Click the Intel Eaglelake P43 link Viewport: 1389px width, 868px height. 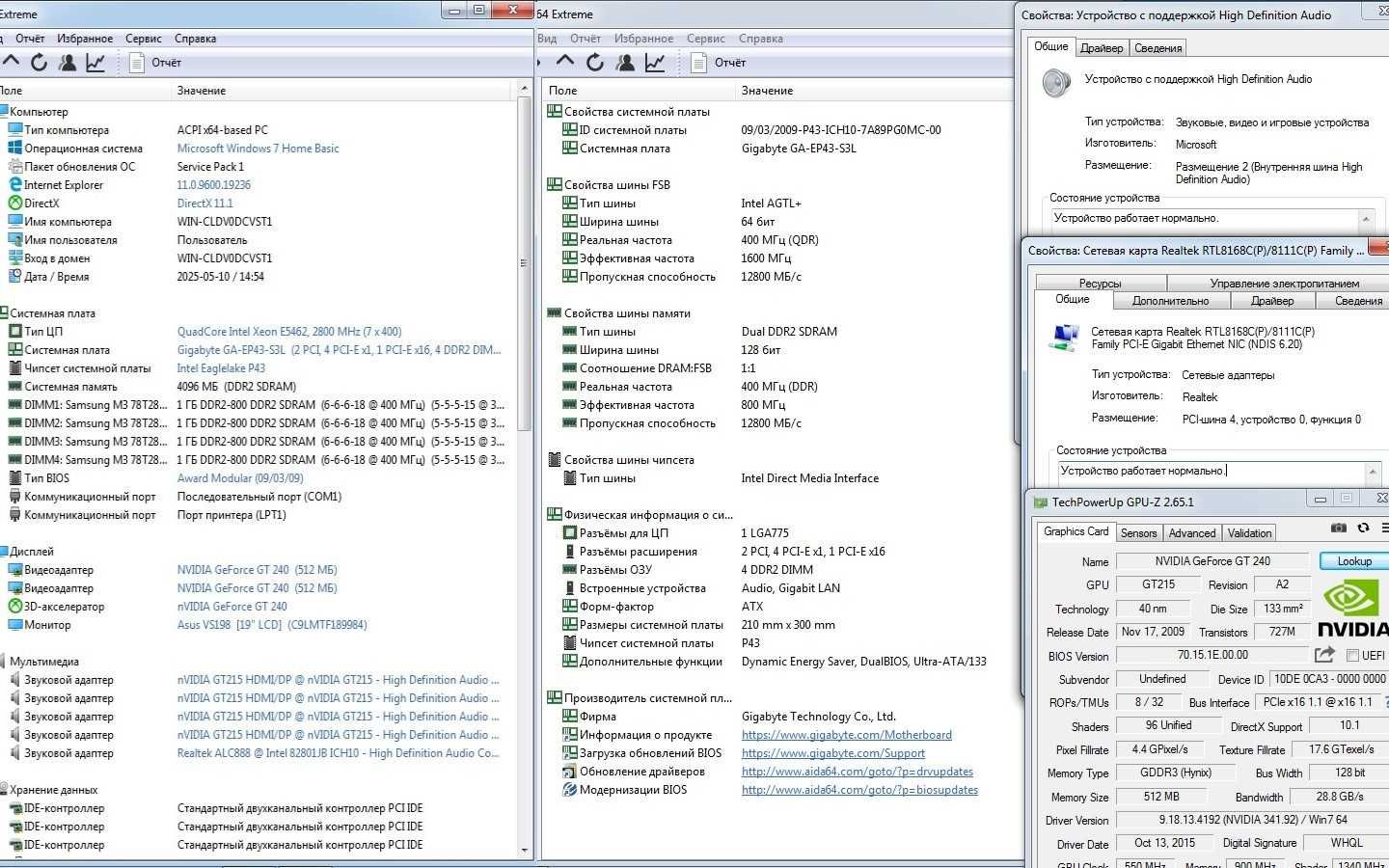pyautogui.click(x=220, y=368)
